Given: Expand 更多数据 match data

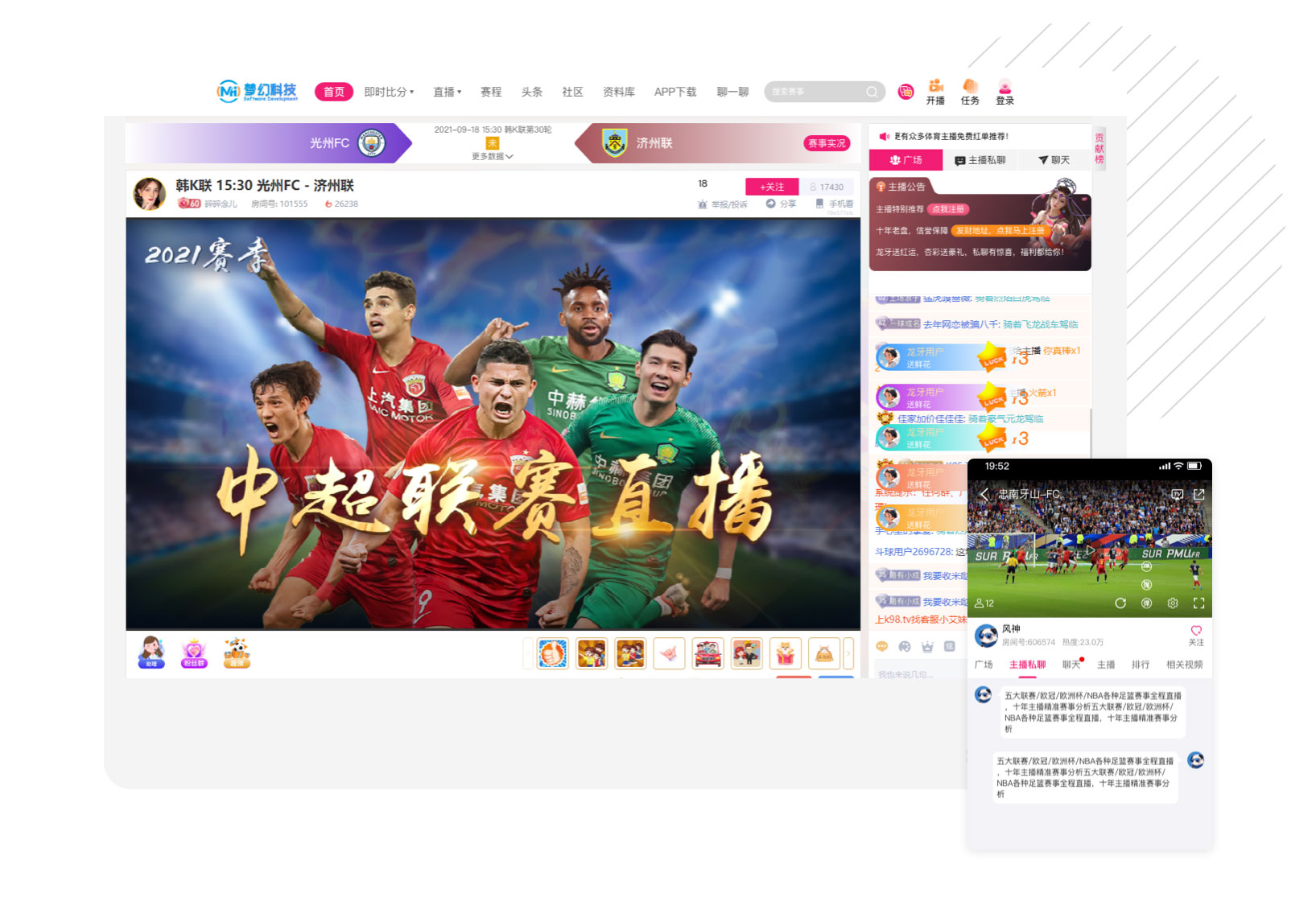Looking at the screenshot, I should click(x=493, y=156).
